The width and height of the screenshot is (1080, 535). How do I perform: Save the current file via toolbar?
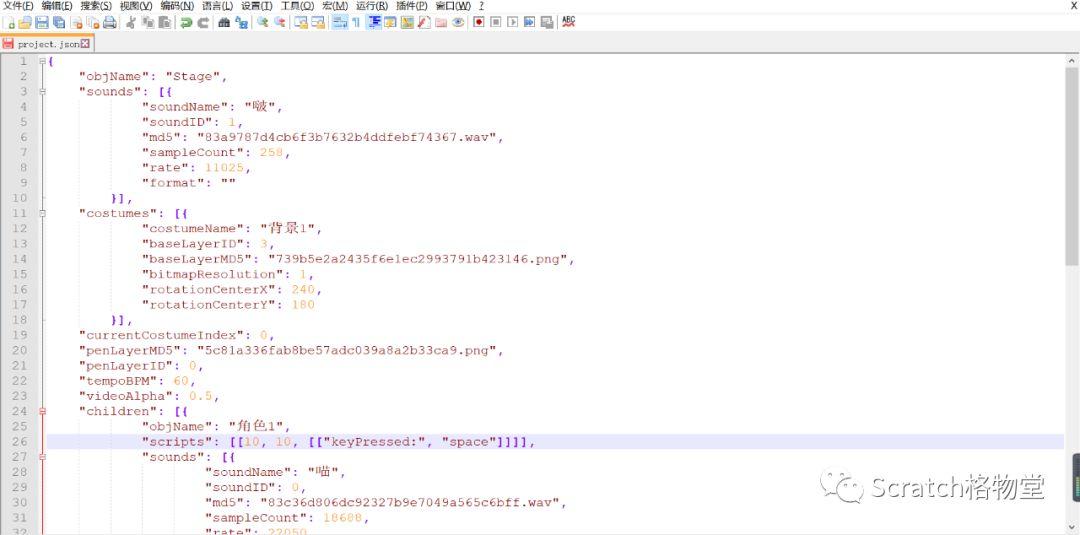(42, 22)
